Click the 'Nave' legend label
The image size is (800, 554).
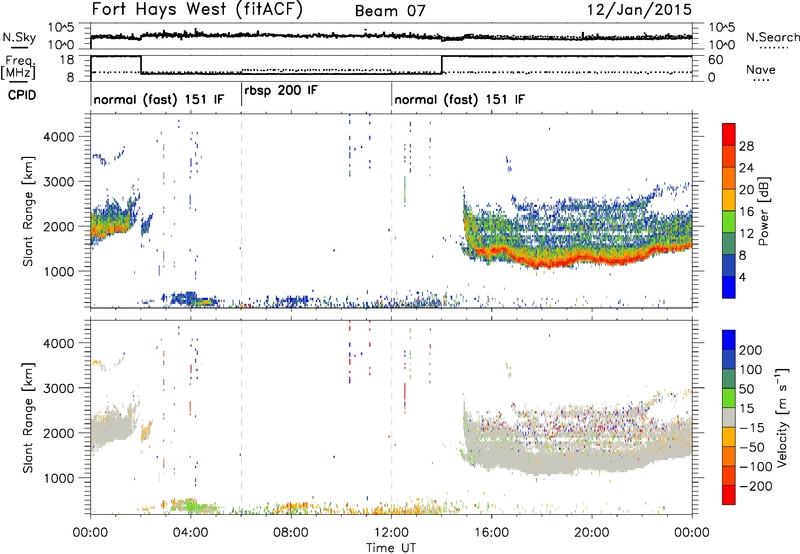(x=761, y=69)
